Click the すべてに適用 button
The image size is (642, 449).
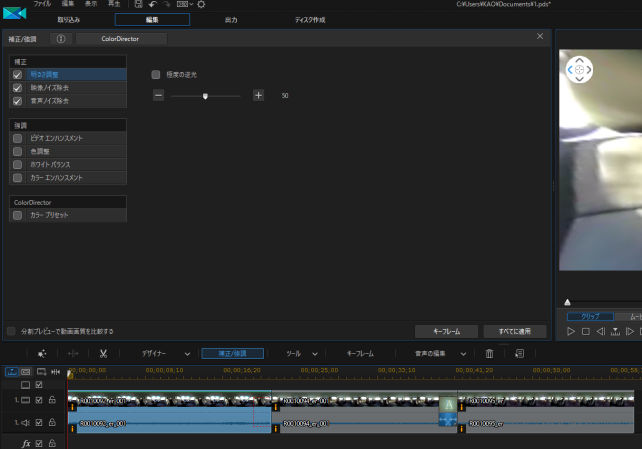(514, 331)
